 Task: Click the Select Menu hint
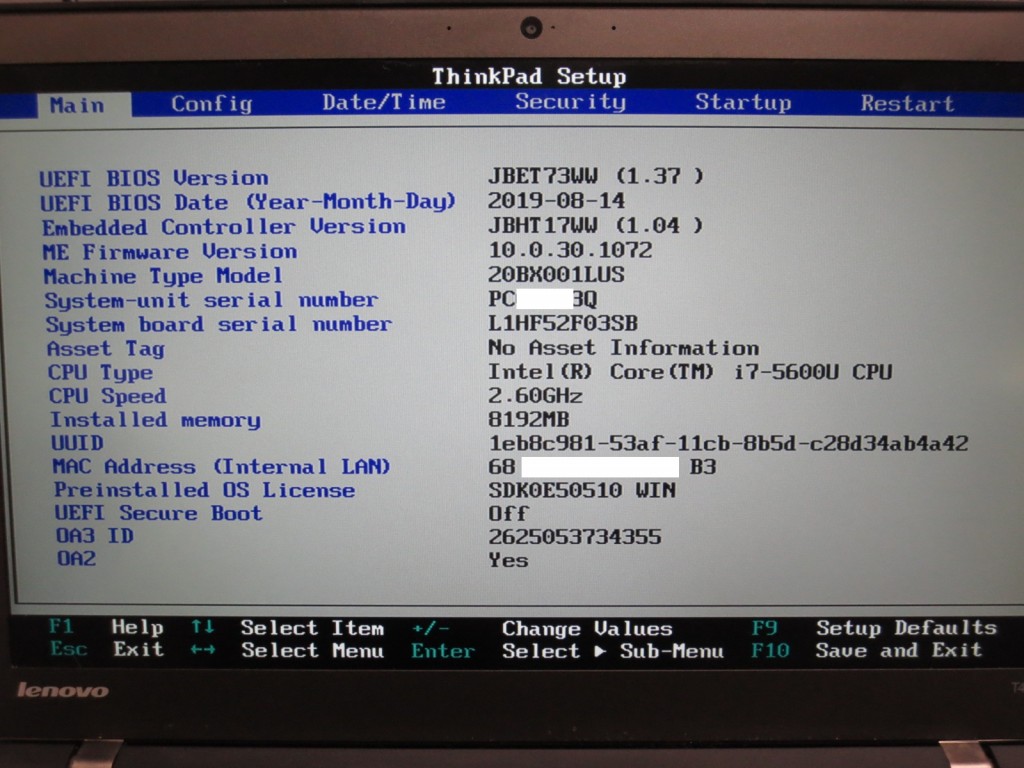312,650
